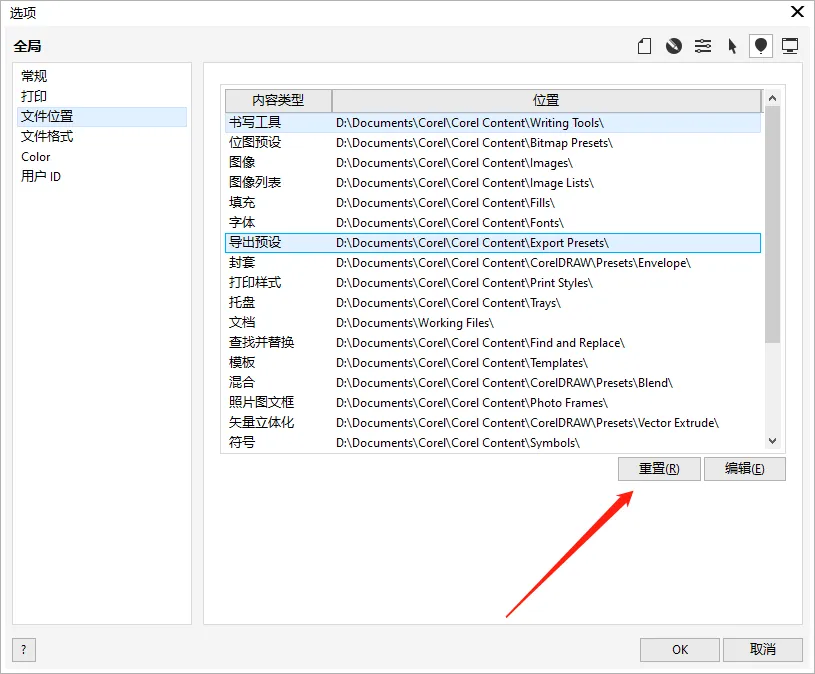
Task: Select 用户 ID in the sidebar
Action: click(41, 176)
